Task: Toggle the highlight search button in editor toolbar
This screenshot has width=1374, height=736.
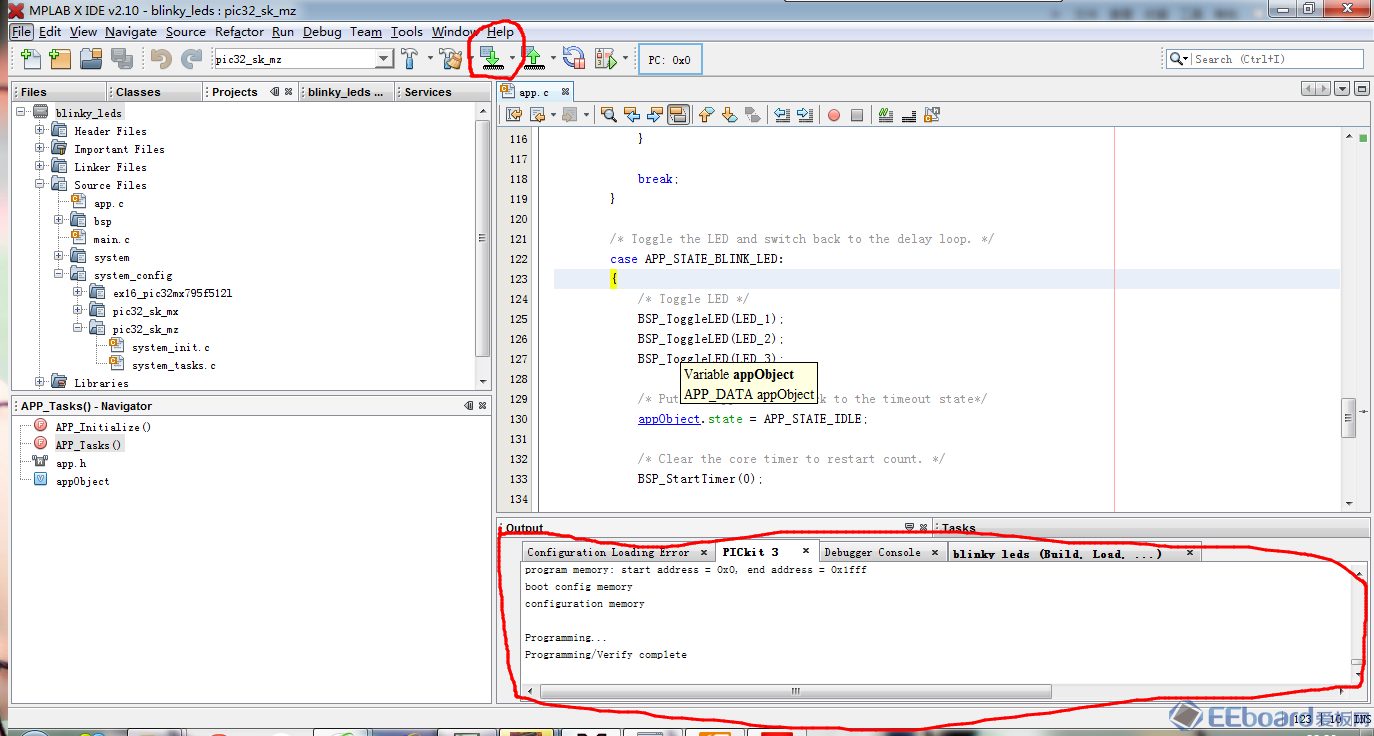Action: point(678,115)
